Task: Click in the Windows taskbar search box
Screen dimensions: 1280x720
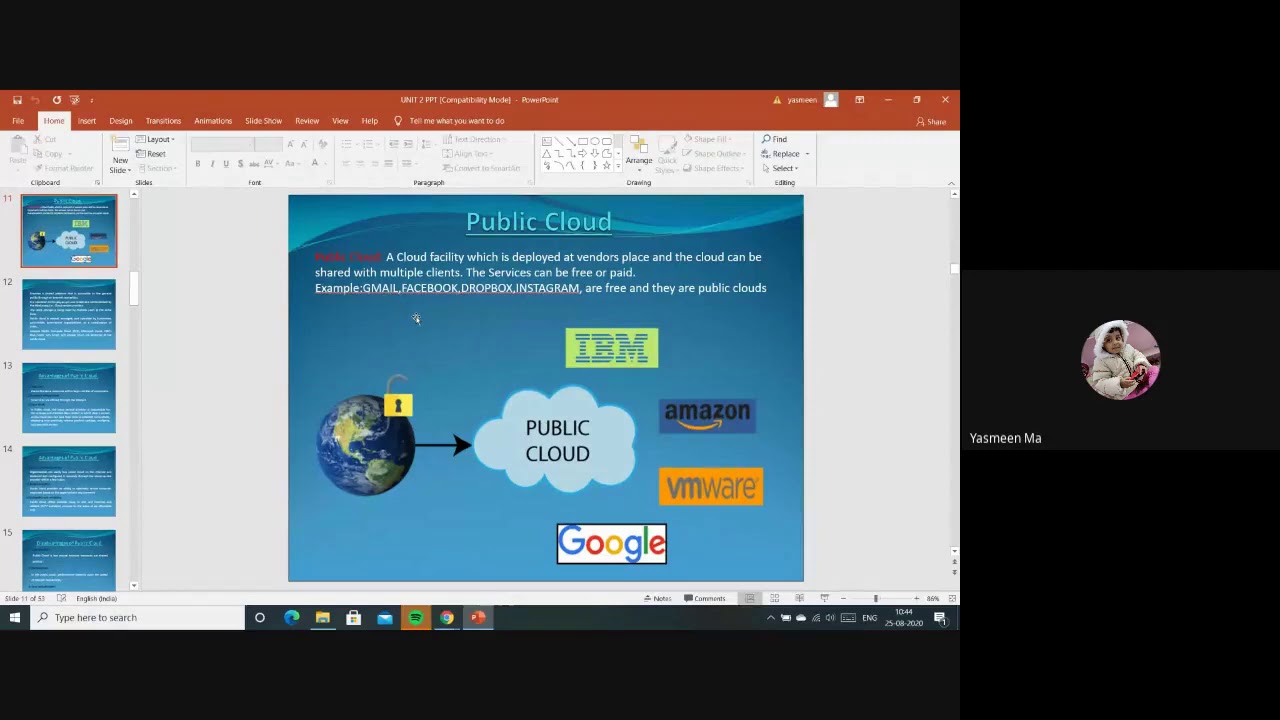Action: 137,618
